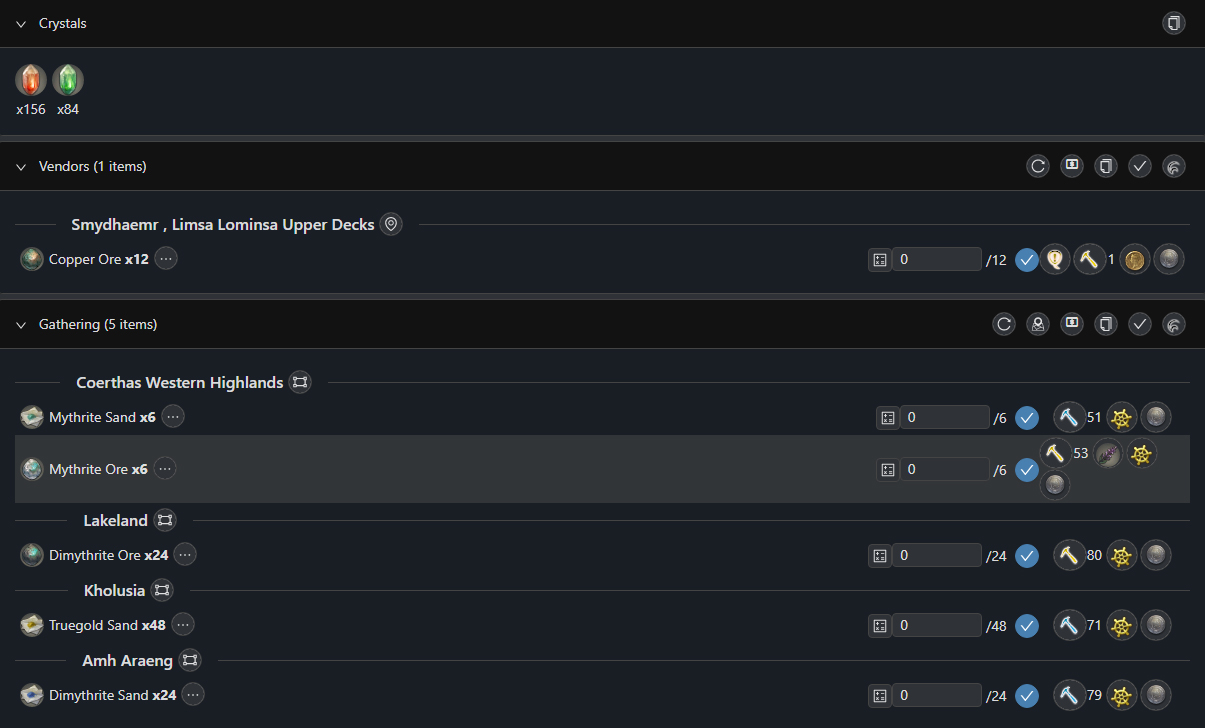Collapse the Crystals section

20,23
